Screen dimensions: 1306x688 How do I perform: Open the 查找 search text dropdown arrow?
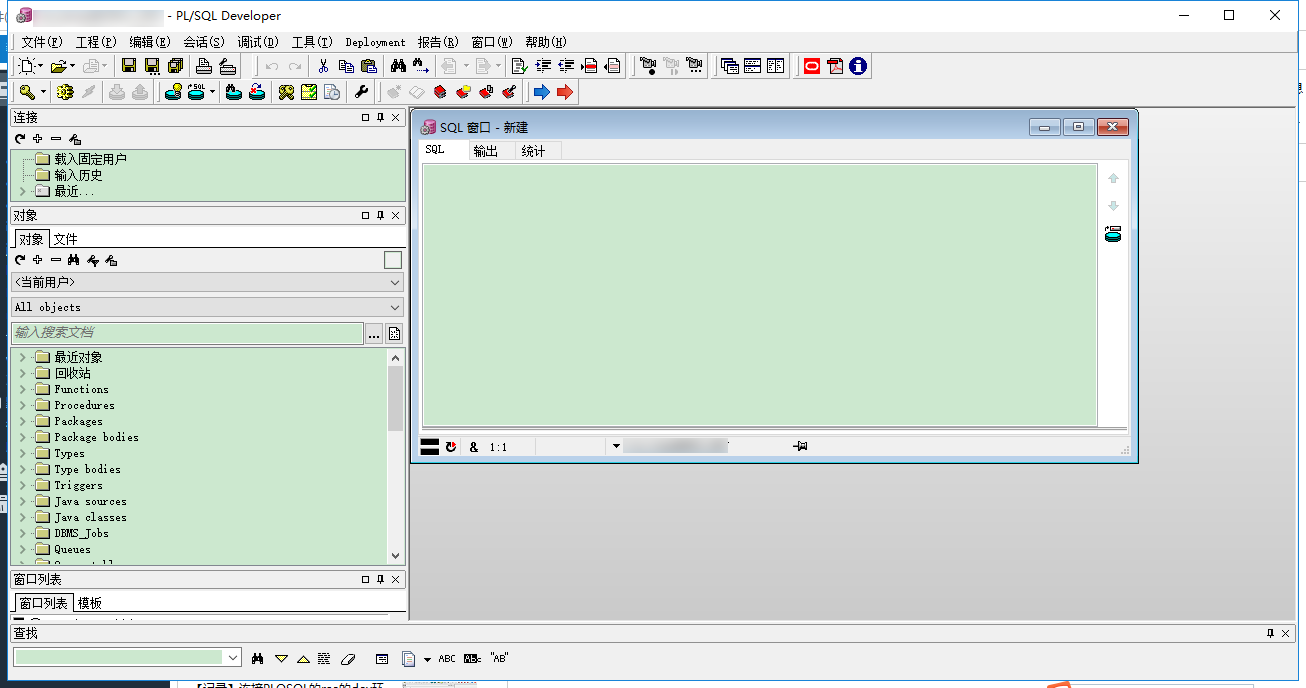(233, 658)
